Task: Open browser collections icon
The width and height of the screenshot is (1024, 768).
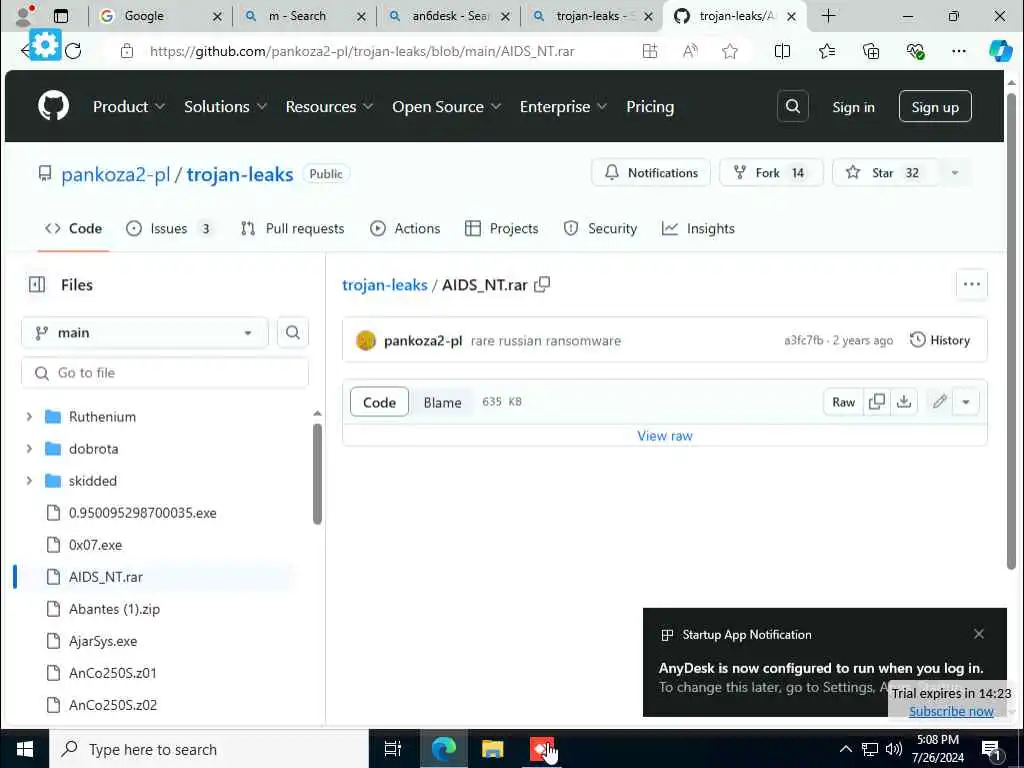Action: point(871,51)
